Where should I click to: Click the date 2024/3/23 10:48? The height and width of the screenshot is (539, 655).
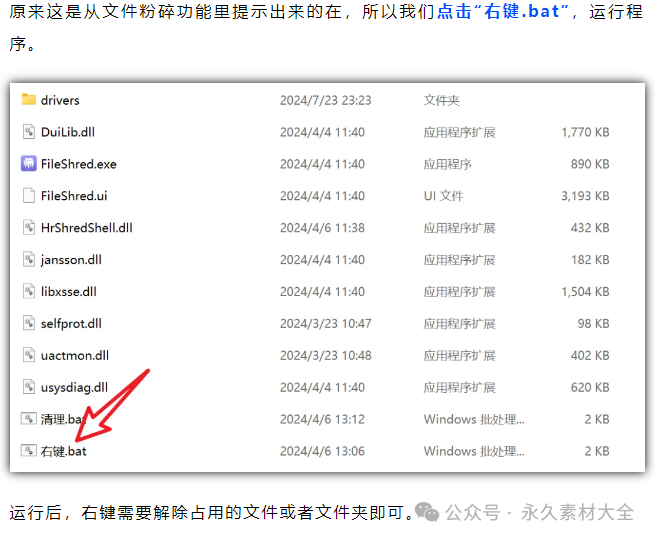(x=325, y=356)
